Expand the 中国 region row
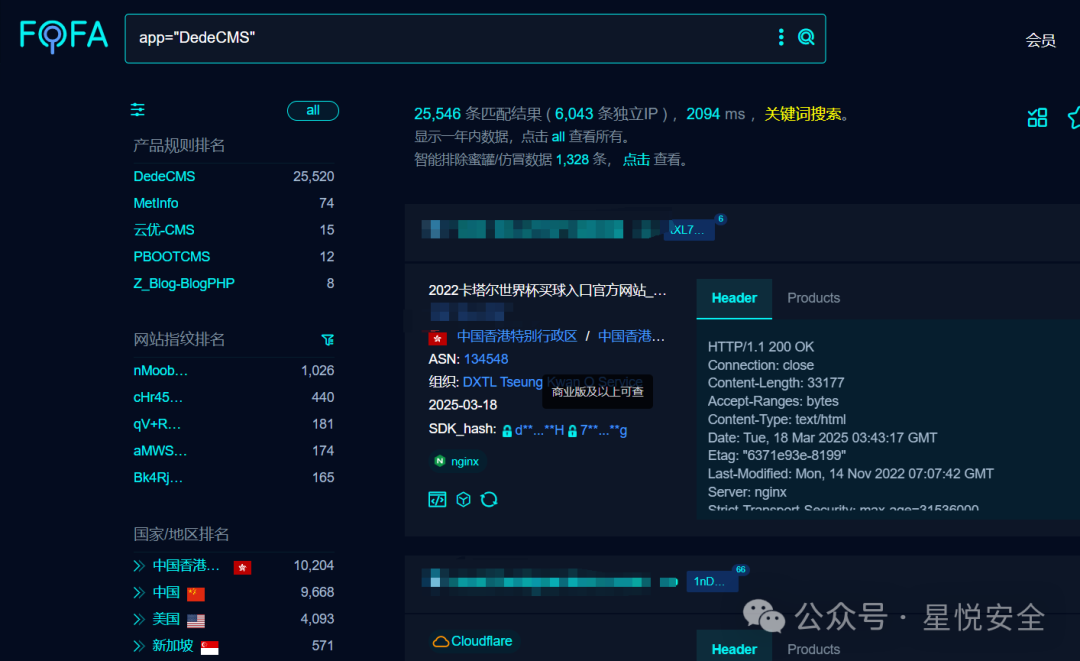Screen dimensions: 1080x661 click(138, 593)
